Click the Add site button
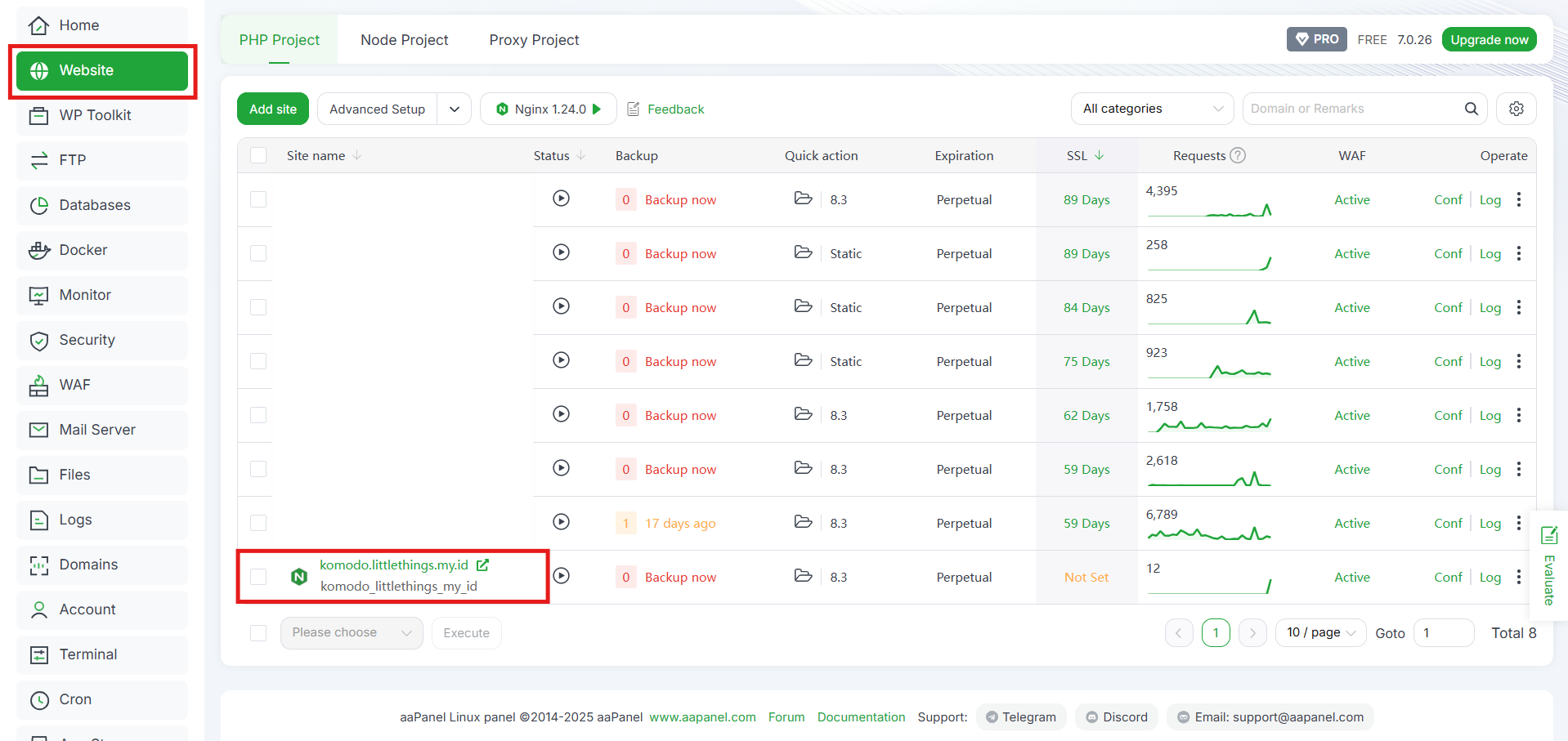This screenshot has width=1568, height=741. pos(273,109)
